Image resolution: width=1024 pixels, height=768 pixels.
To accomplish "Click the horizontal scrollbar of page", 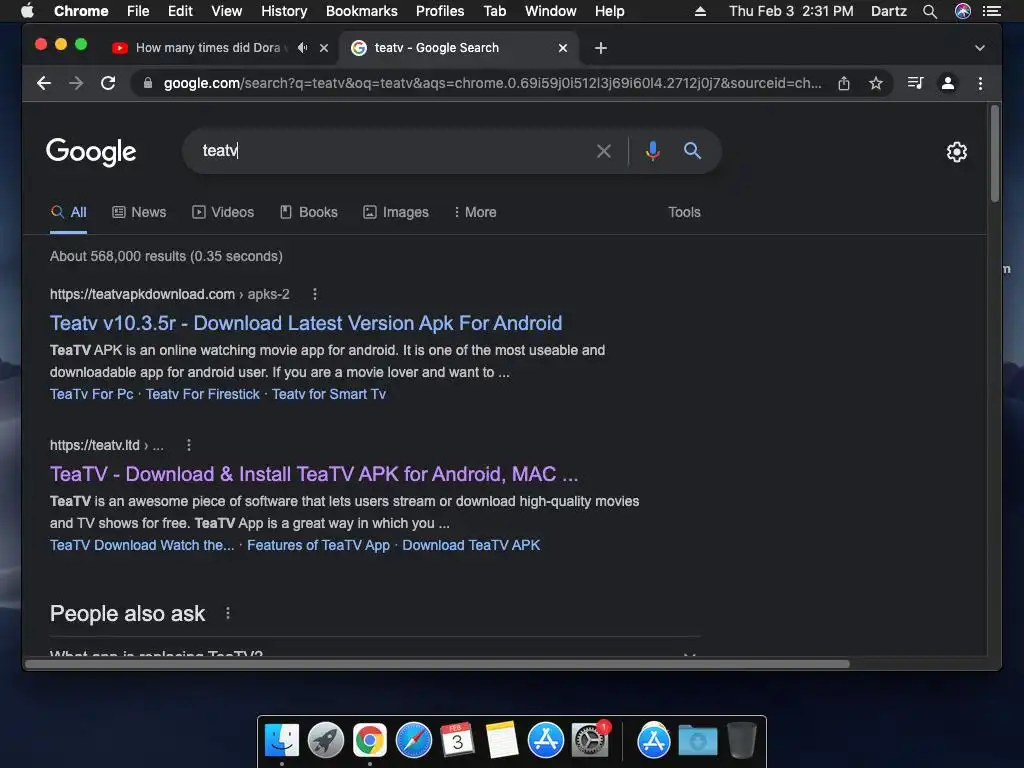I will [437, 664].
